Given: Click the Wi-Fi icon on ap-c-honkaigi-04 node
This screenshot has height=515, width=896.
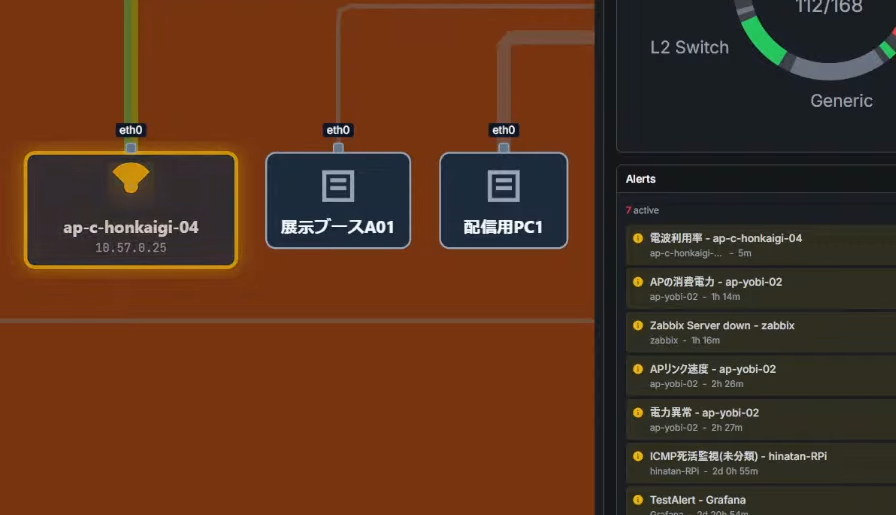Looking at the screenshot, I should [x=131, y=178].
